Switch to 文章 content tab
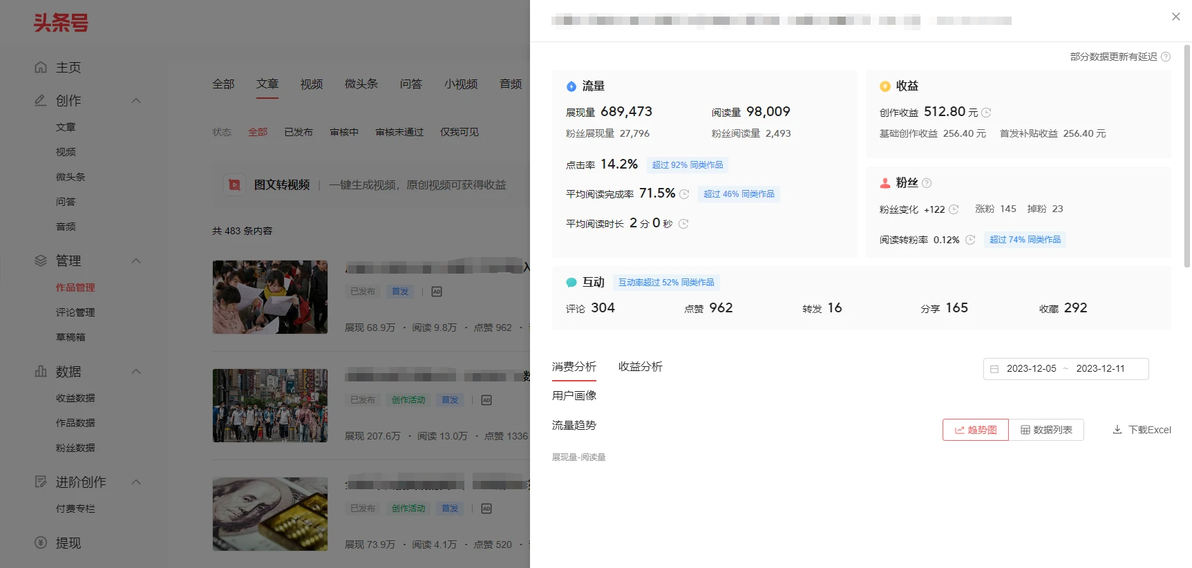 tap(267, 84)
